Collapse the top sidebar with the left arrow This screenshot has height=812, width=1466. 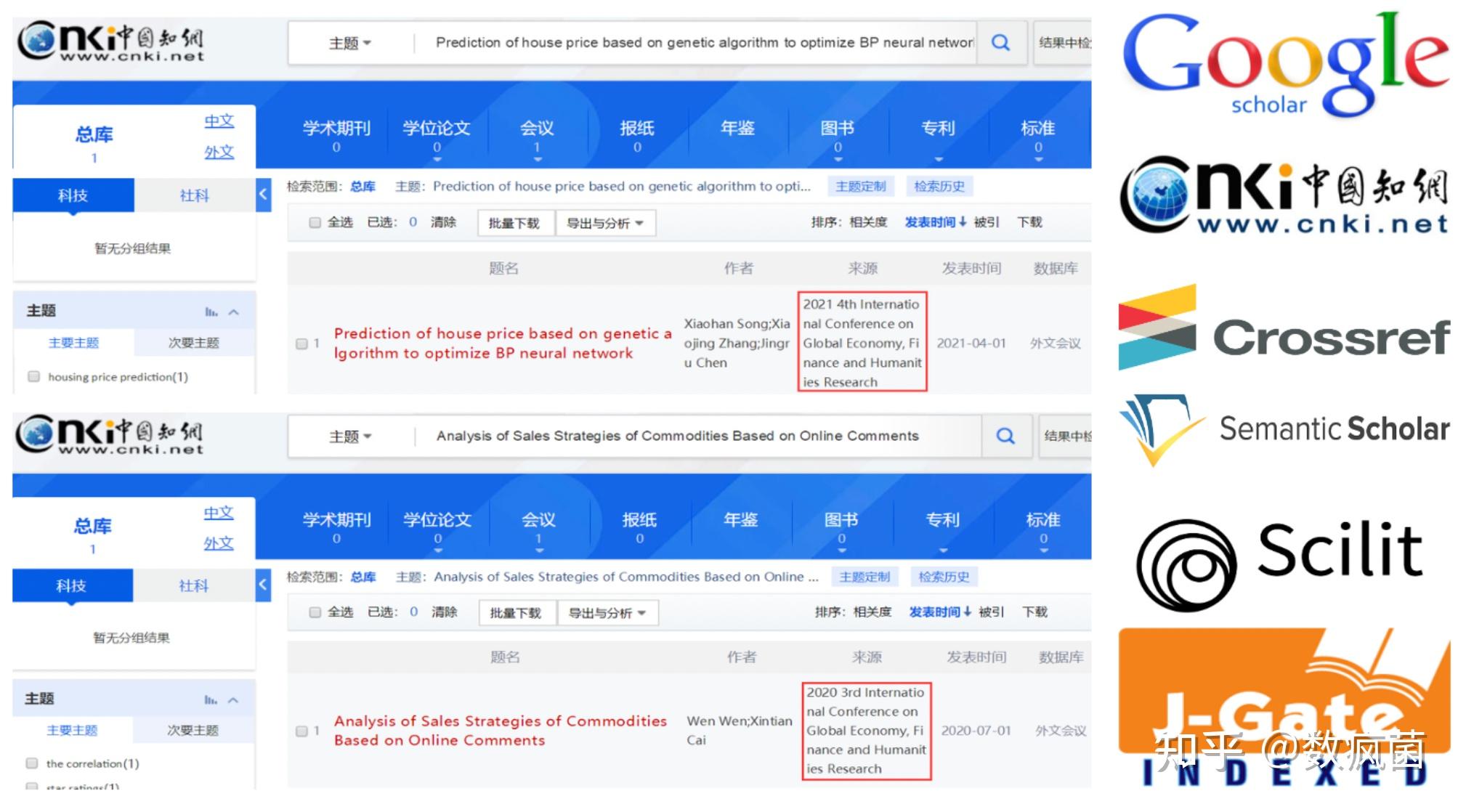[263, 194]
